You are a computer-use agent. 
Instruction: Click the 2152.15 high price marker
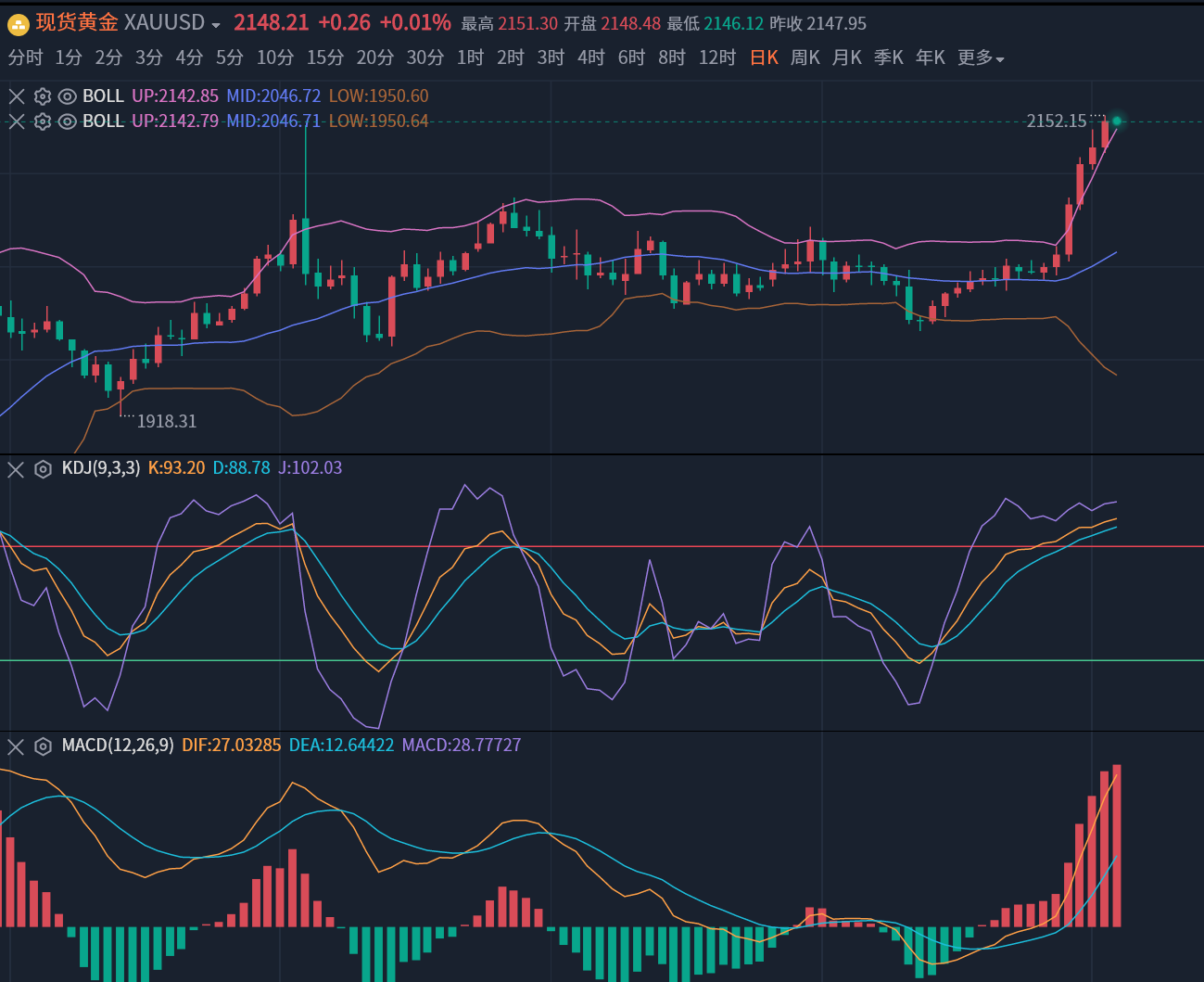click(1057, 121)
